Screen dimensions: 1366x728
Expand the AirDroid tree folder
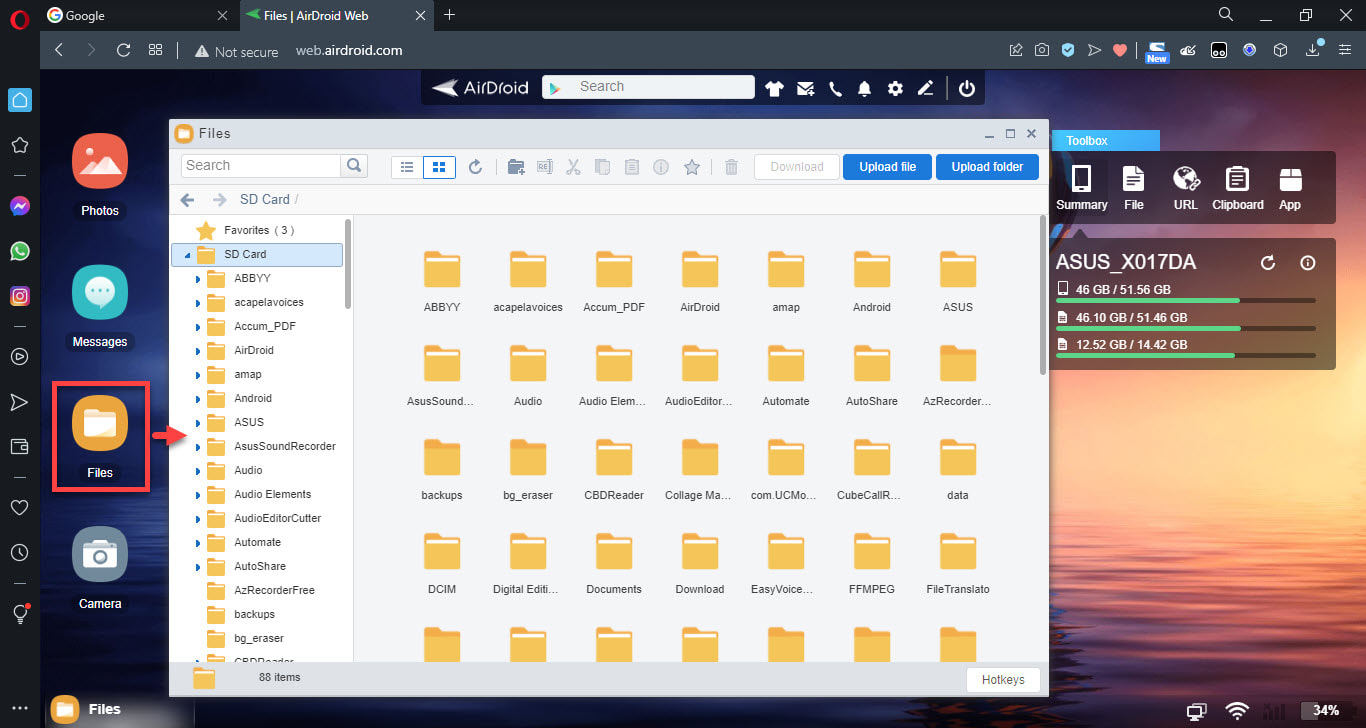pyautogui.click(x=198, y=351)
